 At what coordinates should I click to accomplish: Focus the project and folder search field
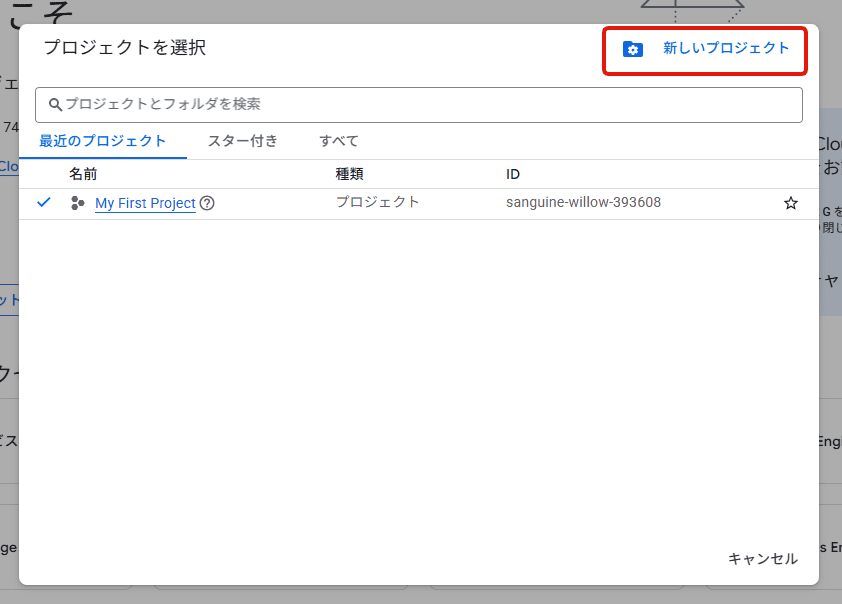(x=420, y=104)
